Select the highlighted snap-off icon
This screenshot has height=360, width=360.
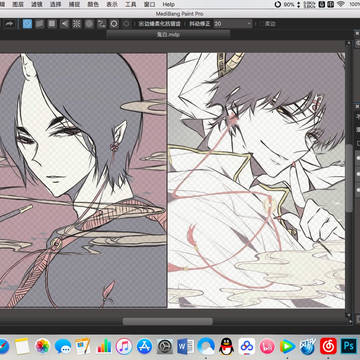[27, 24]
